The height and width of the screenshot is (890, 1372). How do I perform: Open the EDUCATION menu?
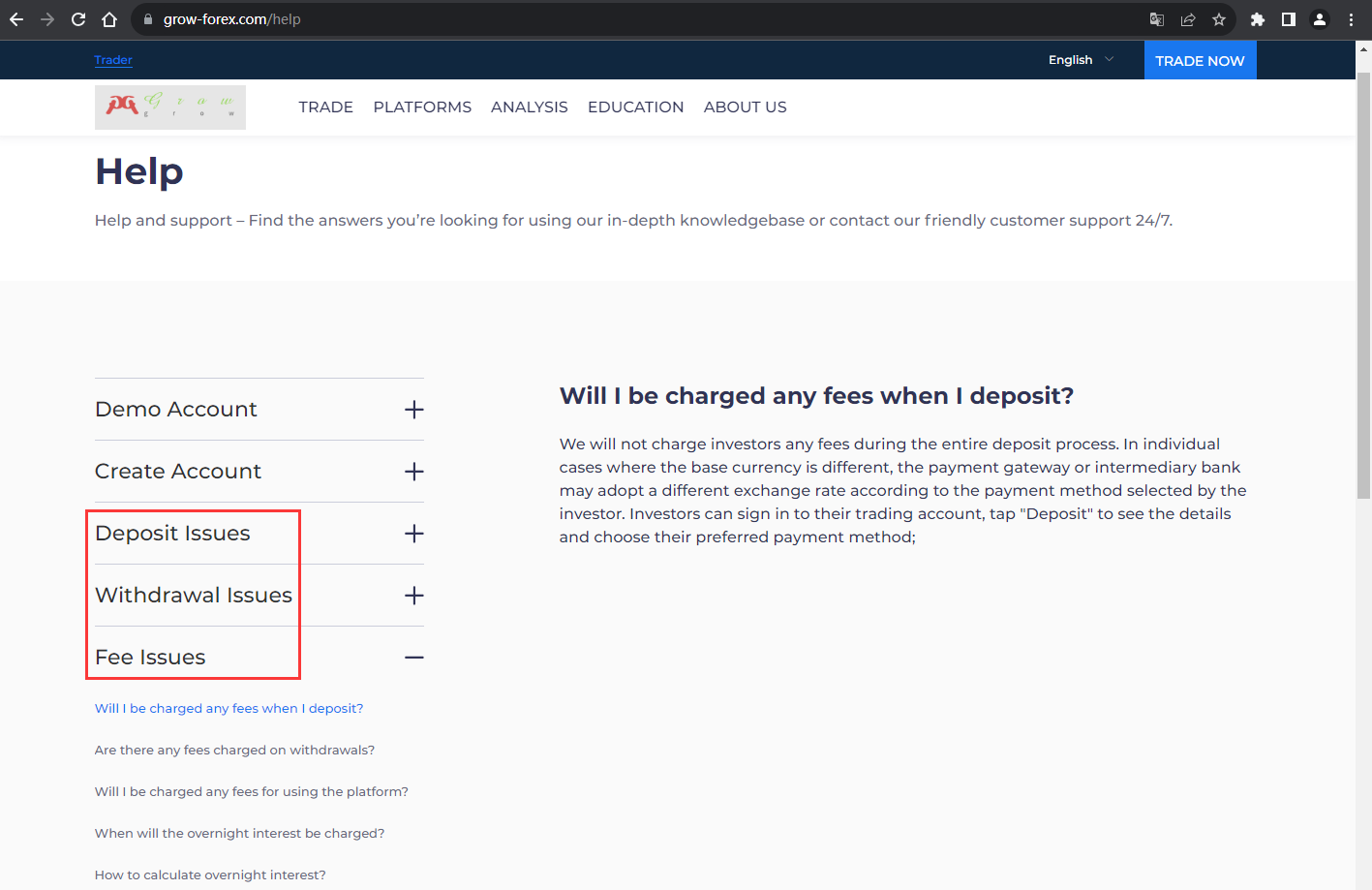[x=635, y=107]
